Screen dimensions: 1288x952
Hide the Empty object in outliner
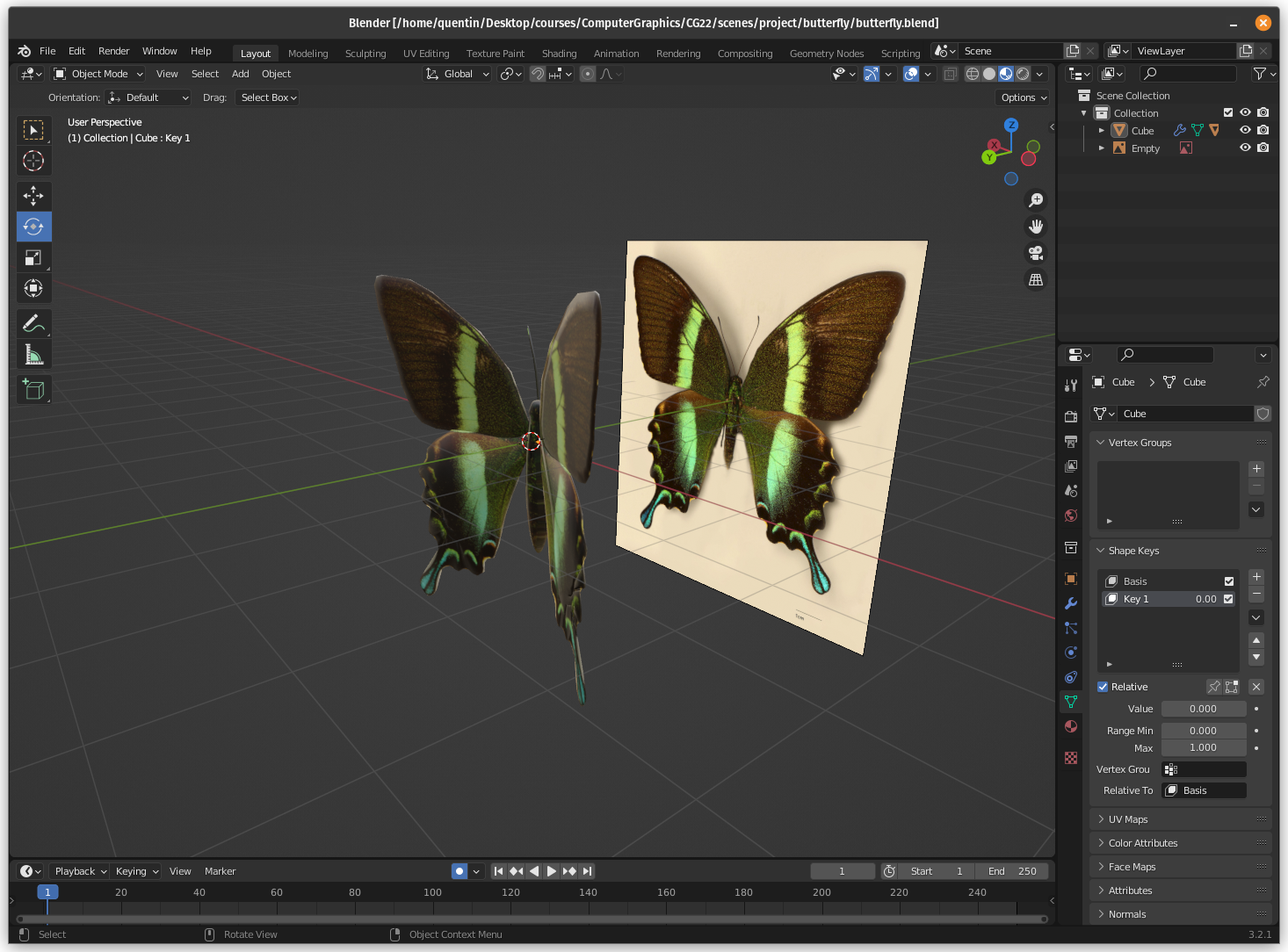(1245, 148)
